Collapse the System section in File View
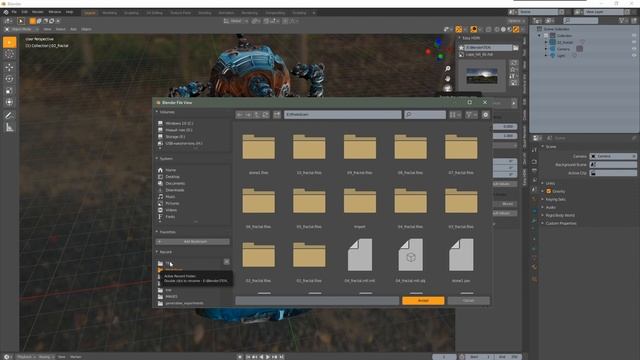 point(157,158)
